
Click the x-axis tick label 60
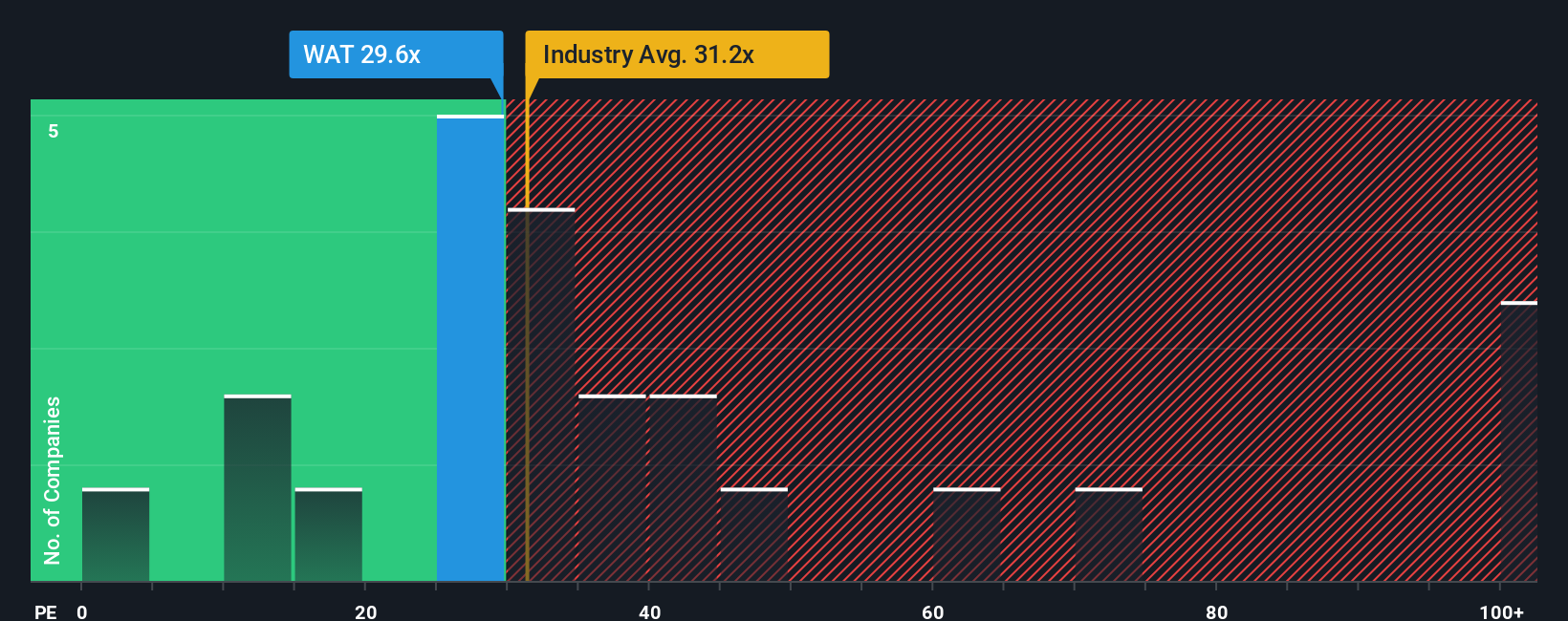pyautogui.click(x=933, y=612)
